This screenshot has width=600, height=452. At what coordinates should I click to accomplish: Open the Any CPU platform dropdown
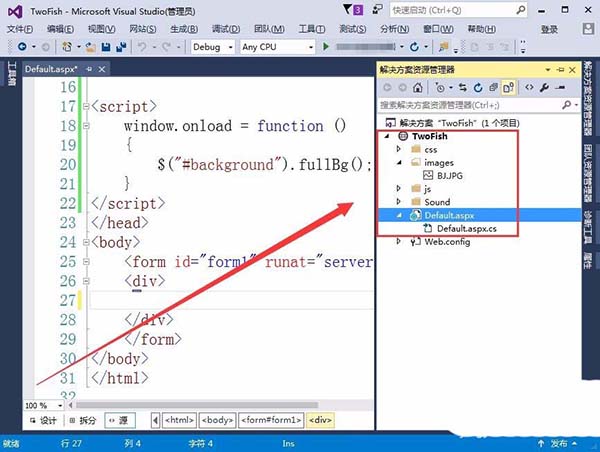pos(276,47)
